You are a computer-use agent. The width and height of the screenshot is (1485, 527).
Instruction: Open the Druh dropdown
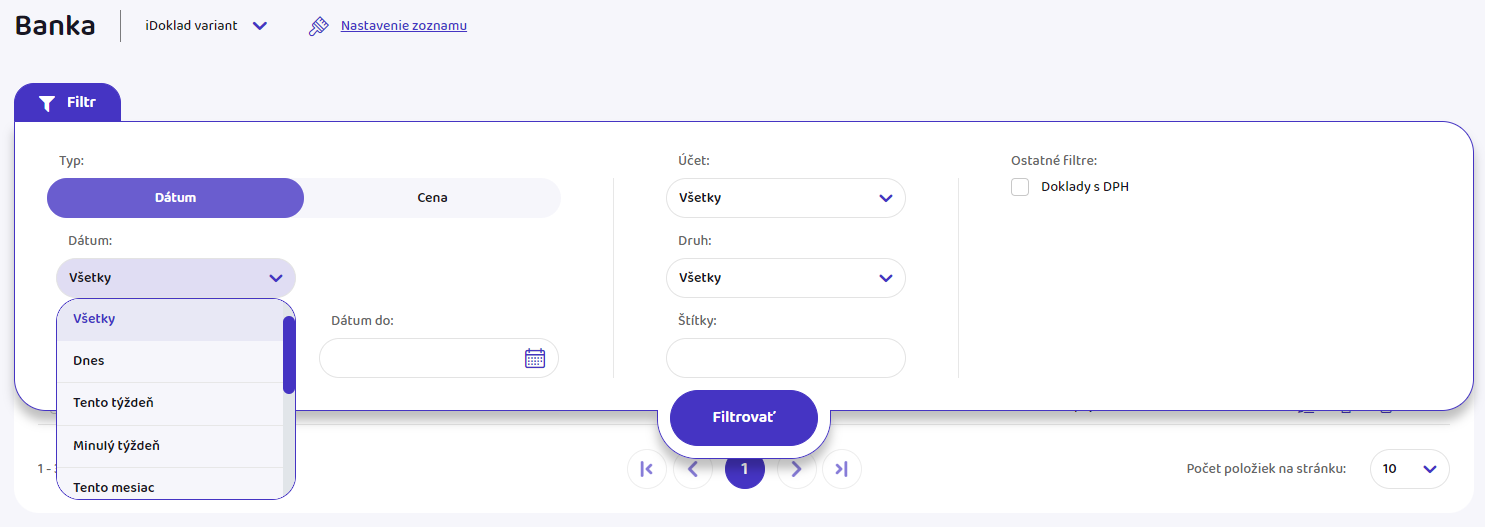point(785,278)
